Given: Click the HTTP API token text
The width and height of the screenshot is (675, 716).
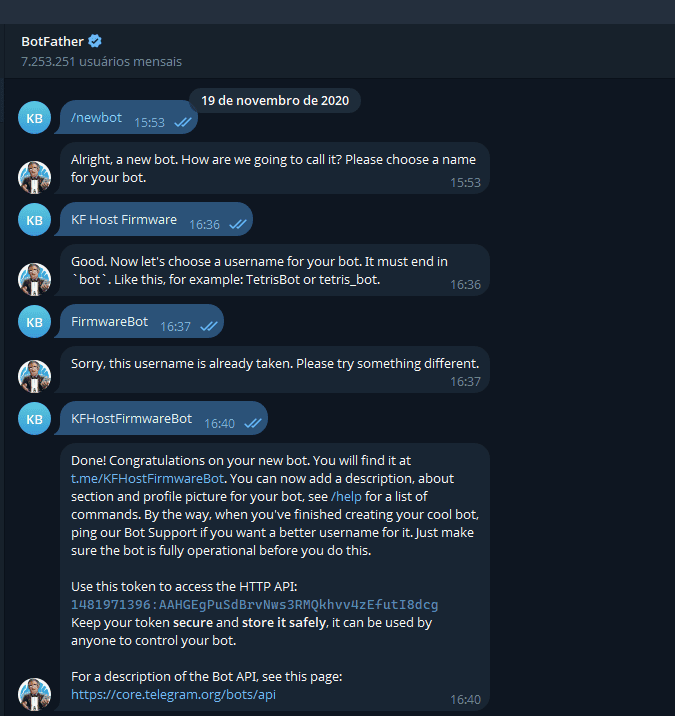Looking at the screenshot, I should 254,605.
